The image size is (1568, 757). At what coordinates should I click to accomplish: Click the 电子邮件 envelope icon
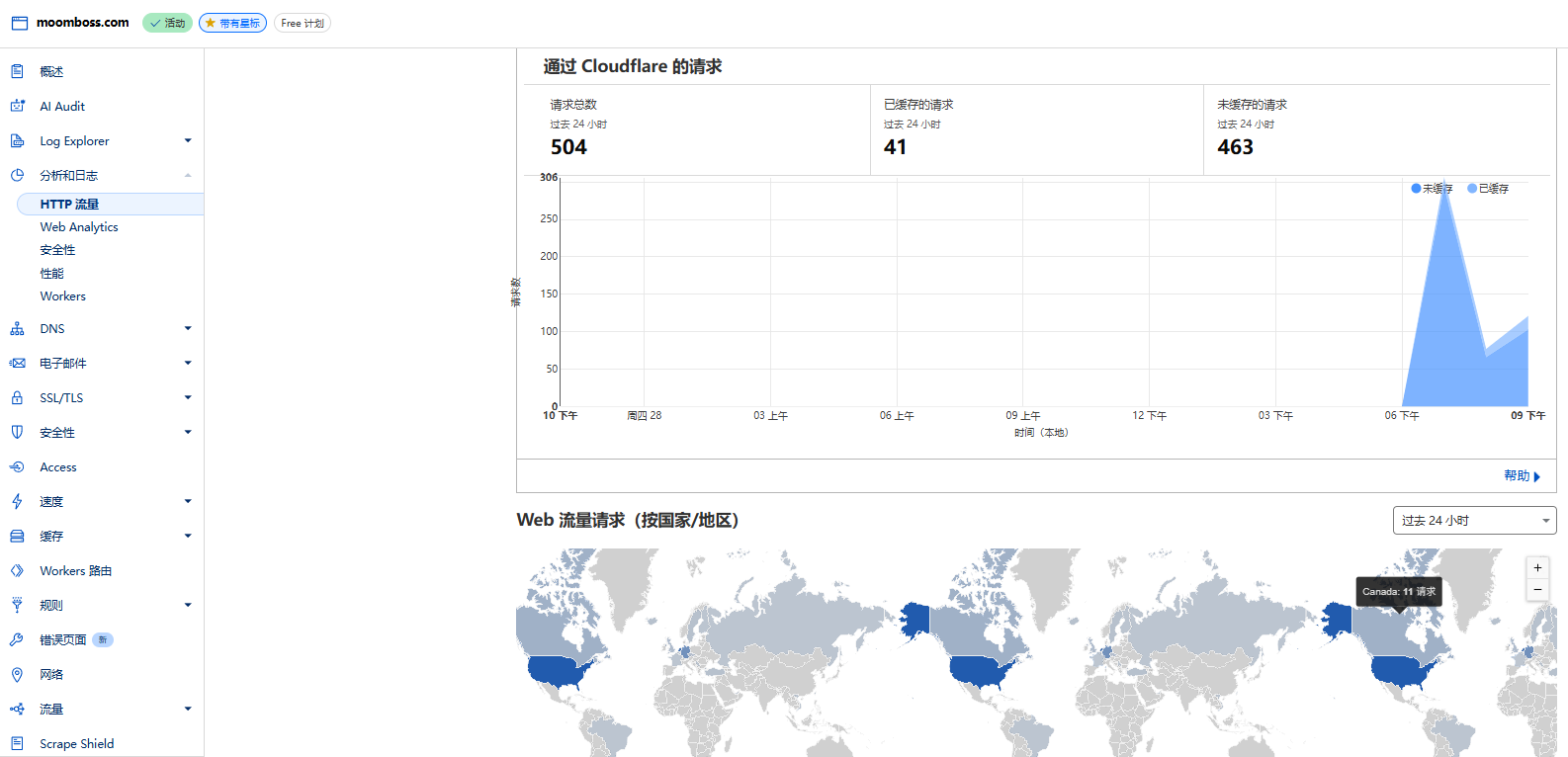[17, 363]
